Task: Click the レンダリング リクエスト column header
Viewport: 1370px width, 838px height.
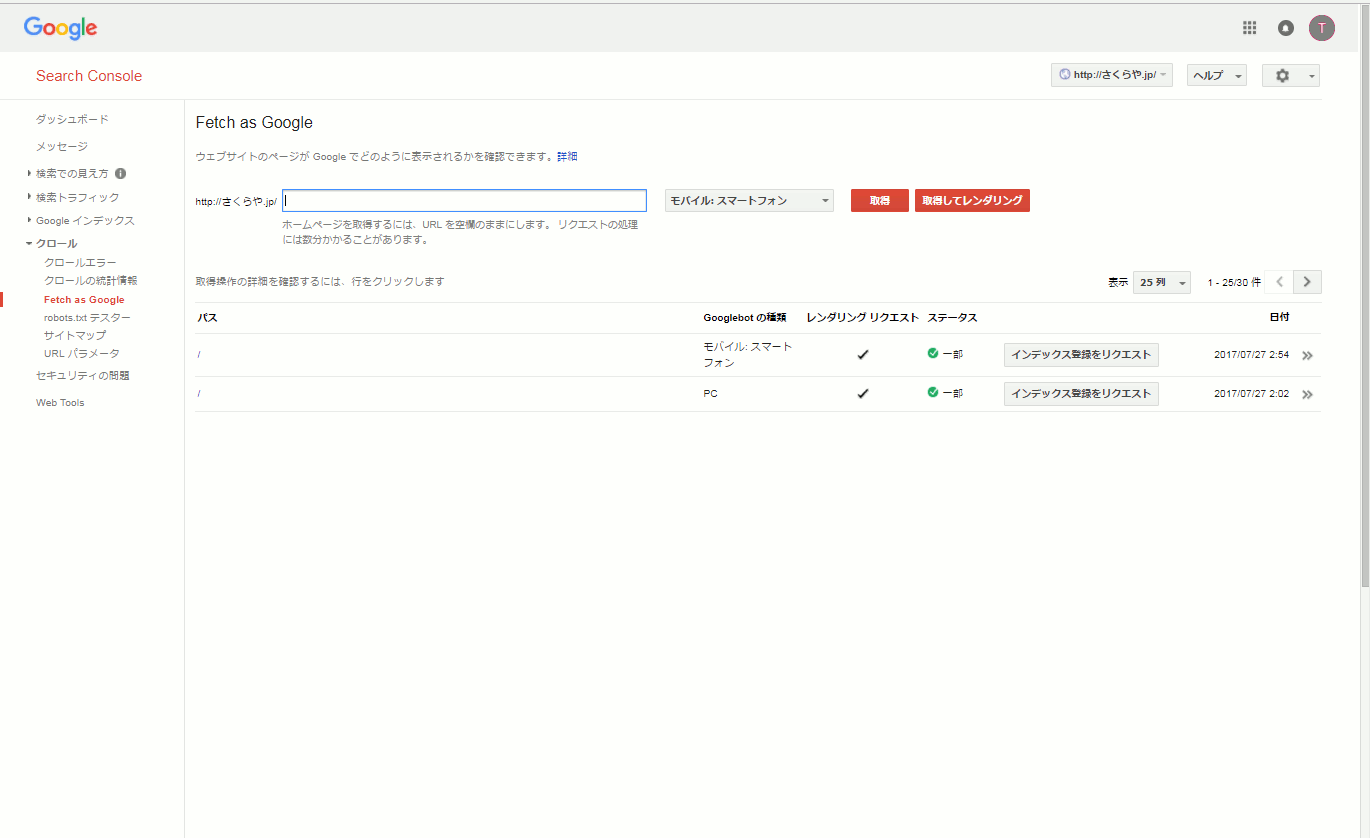Action: pyautogui.click(x=862, y=317)
